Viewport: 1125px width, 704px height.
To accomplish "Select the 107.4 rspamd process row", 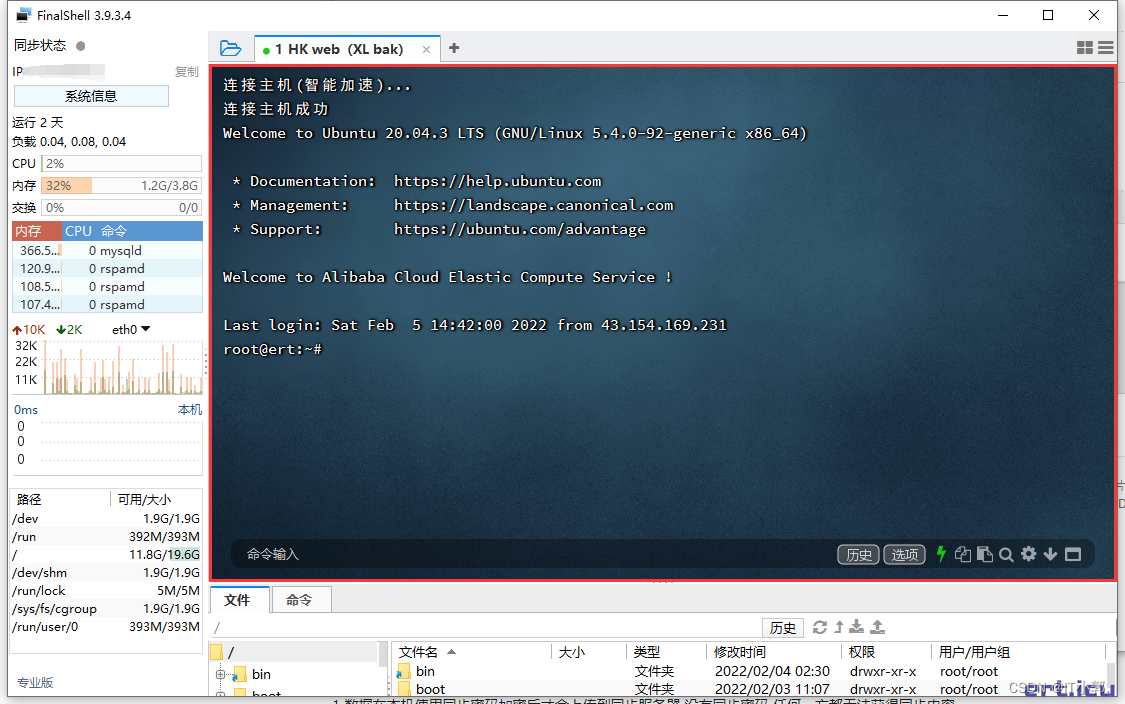I will [x=108, y=304].
